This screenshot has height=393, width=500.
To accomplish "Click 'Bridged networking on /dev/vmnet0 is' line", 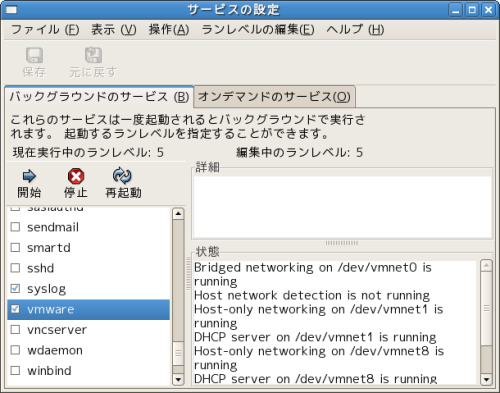I will (313, 267).
